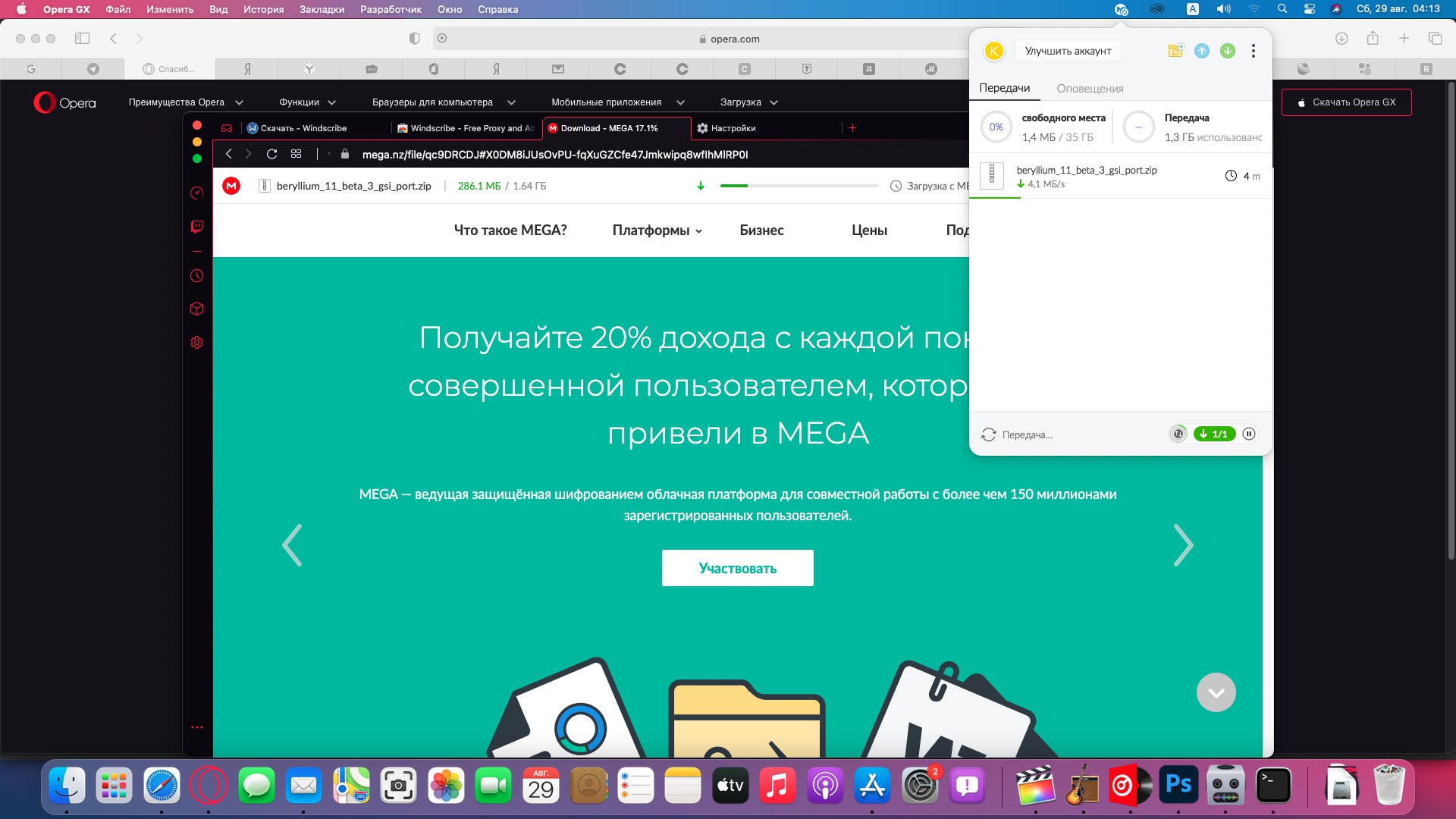Open Finder from the Dock

tap(67, 786)
